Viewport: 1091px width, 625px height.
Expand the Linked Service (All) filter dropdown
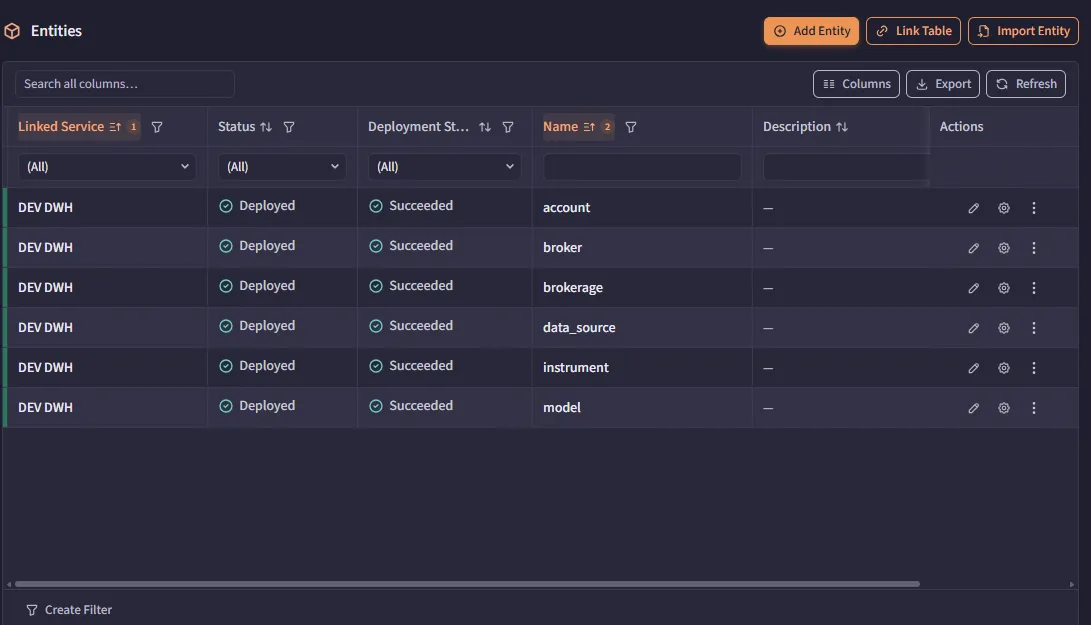pos(107,167)
